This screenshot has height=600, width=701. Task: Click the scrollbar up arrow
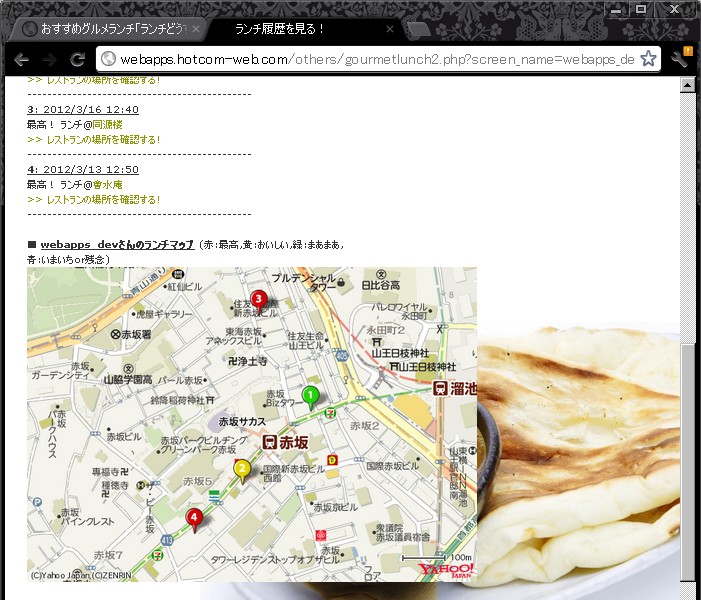tap(688, 86)
